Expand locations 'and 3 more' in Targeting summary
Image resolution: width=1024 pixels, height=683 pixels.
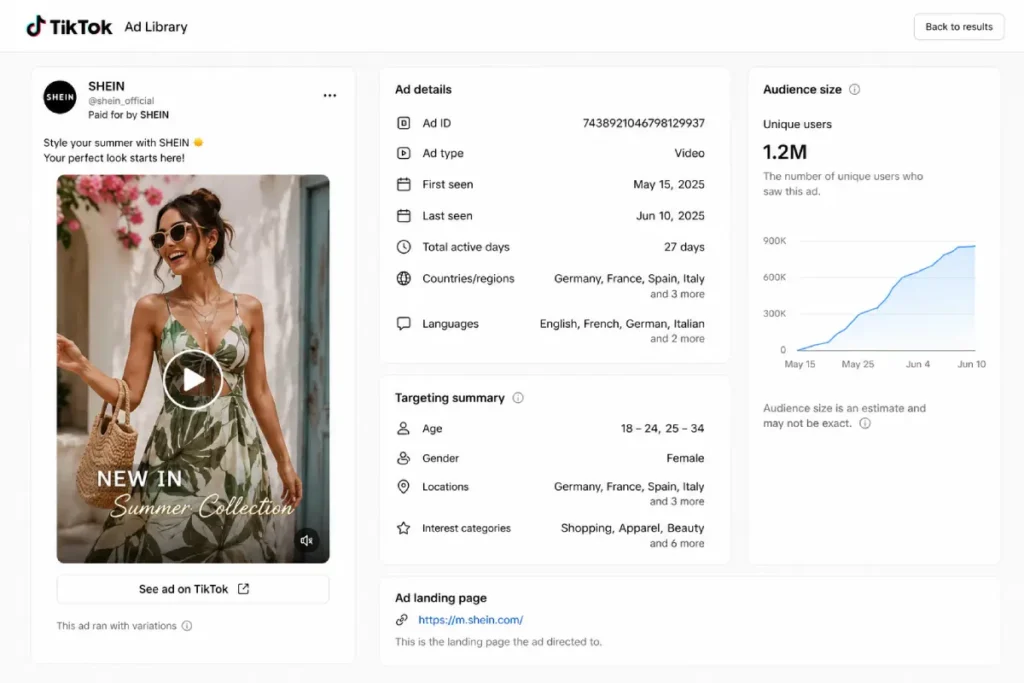point(677,501)
